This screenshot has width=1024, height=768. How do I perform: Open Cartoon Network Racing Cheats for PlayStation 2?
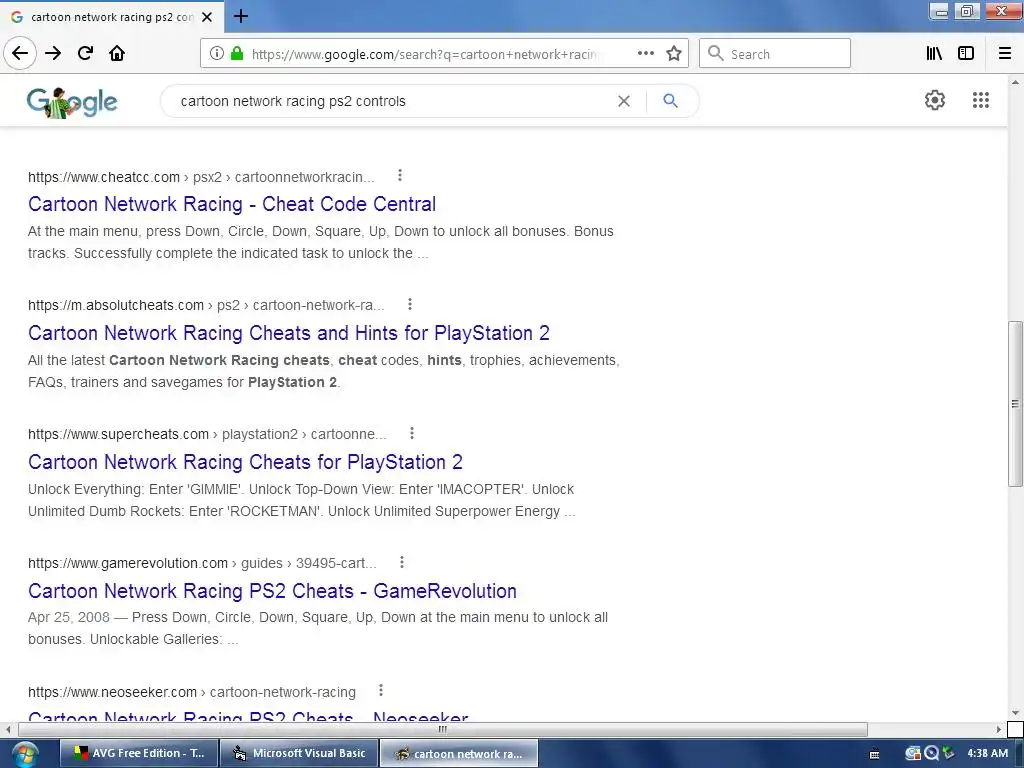[245, 462]
